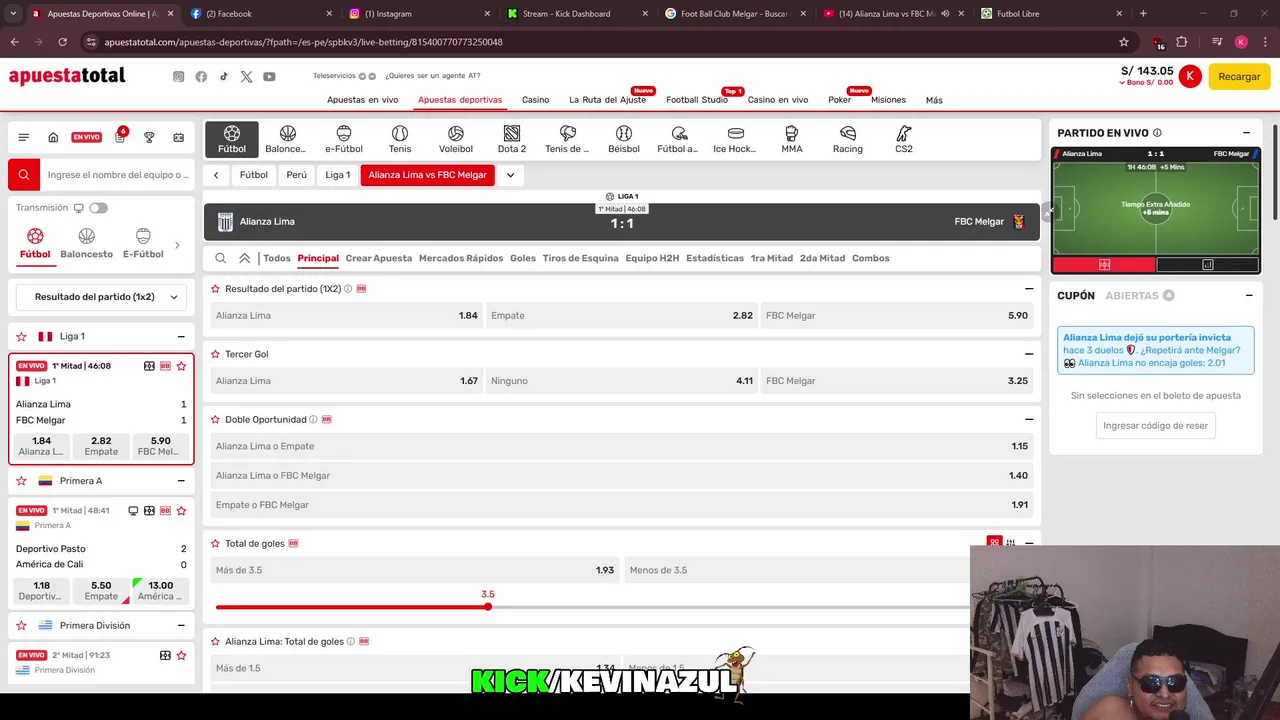Collapse the CUPÓN panel

click(x=1248, y=296)
